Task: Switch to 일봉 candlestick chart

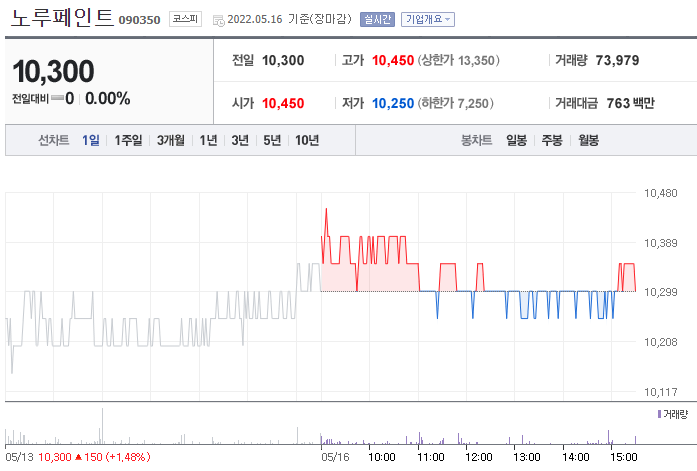Action: click(517, 140)
